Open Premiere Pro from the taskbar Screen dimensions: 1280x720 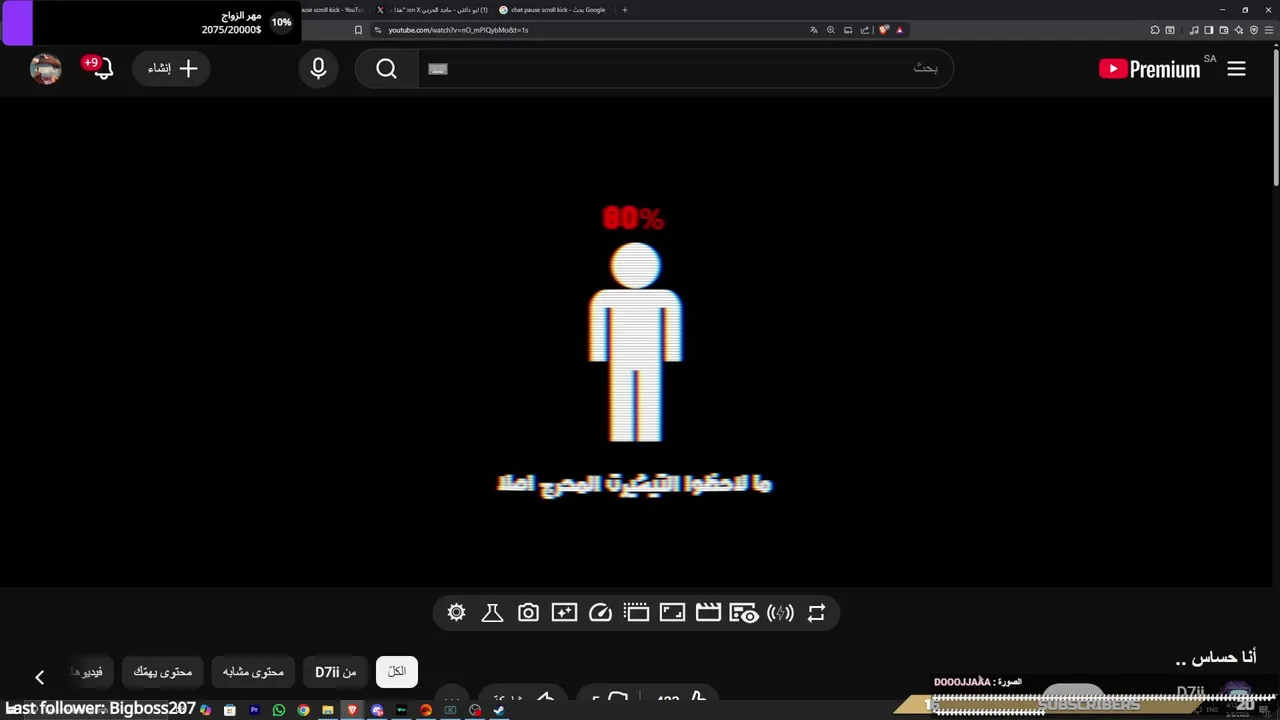click(254, 710)
